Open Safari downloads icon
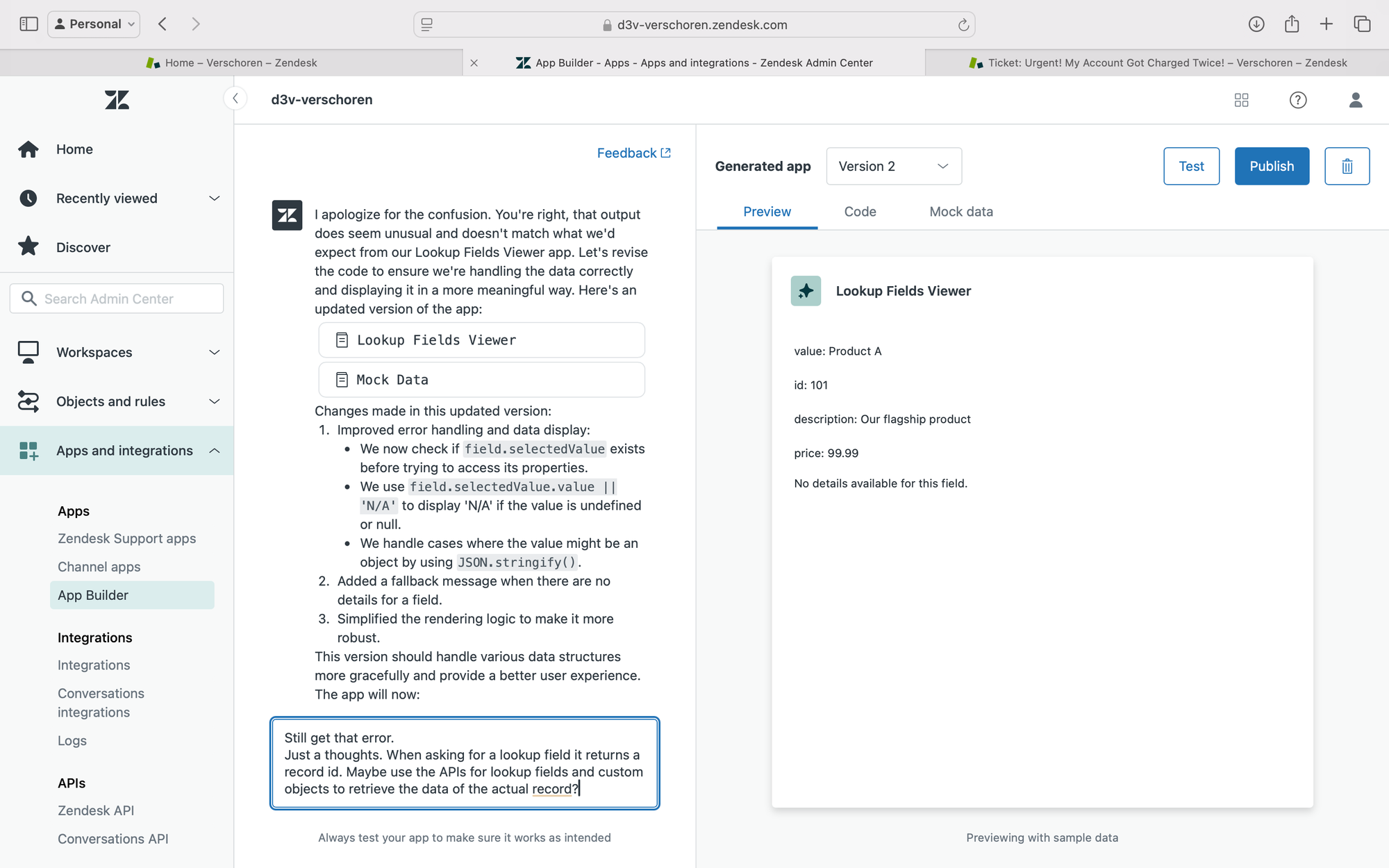The image size is (1389, 868). click(1256, 24)
